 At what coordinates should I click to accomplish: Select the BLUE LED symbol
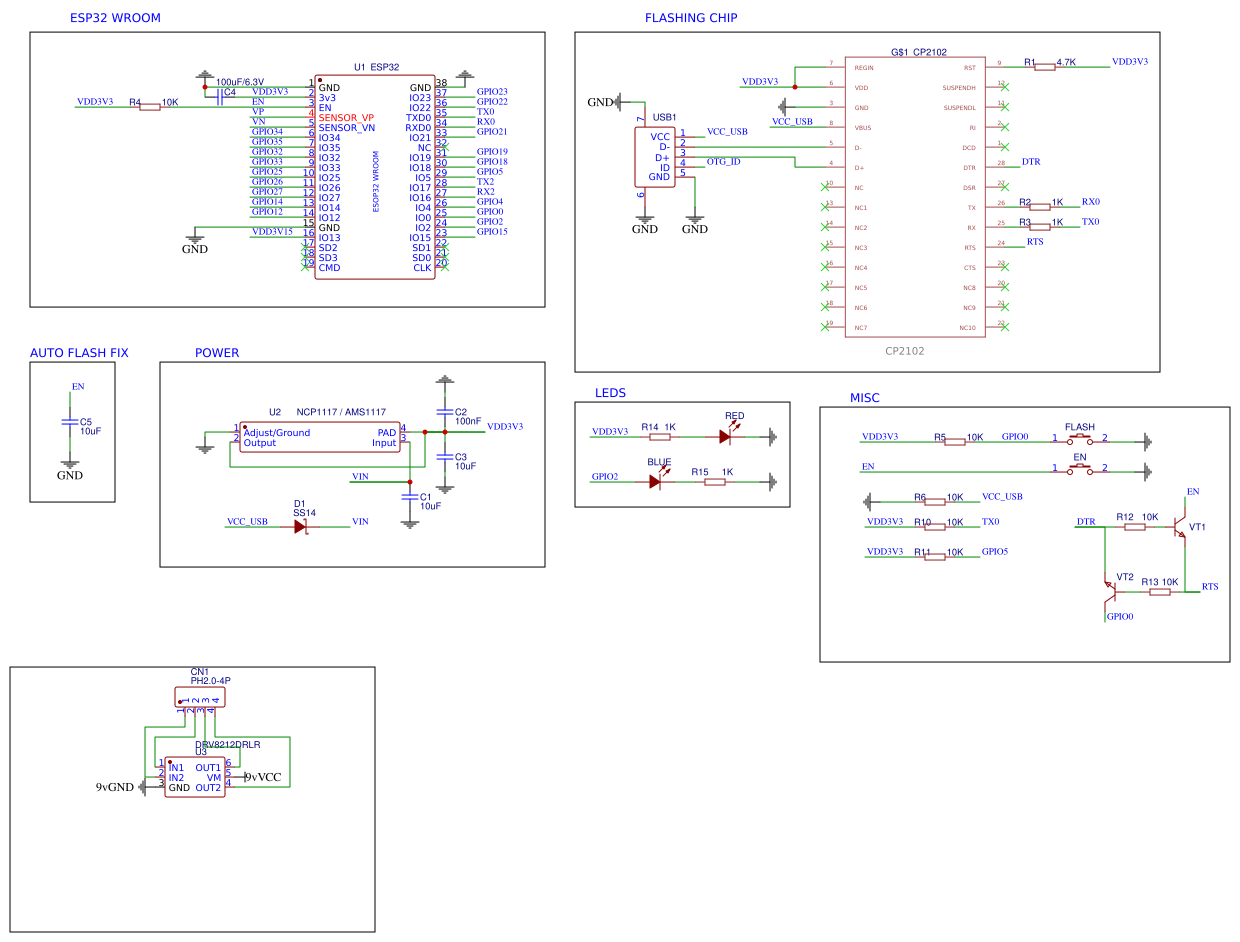tap(655, 481)
